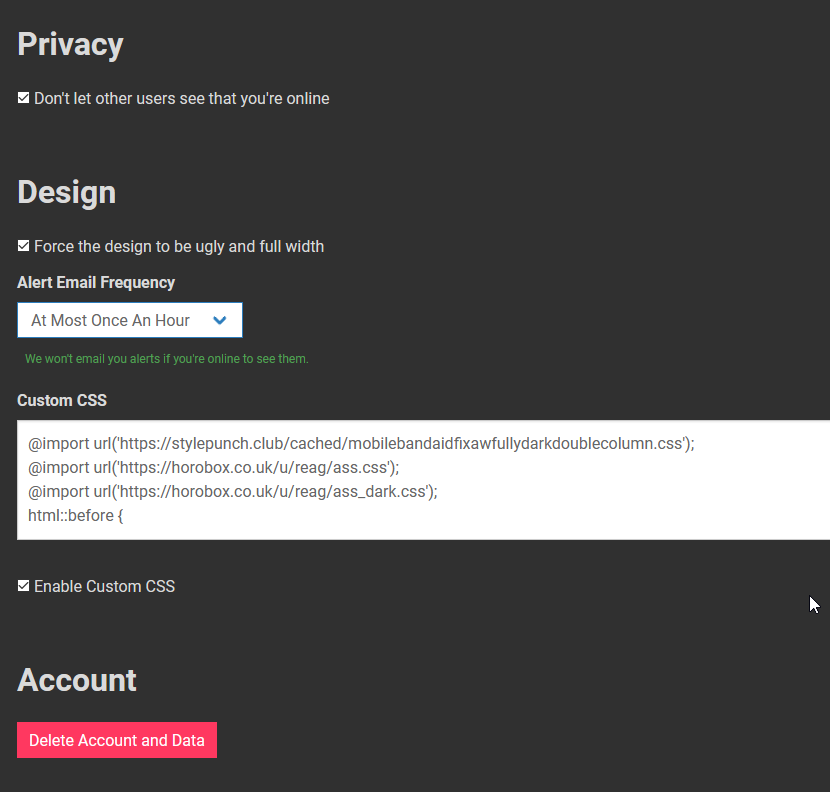Click the "Enable Custom CSS" label text
Viewport: 830px width, 792px height.
point(104,586)
